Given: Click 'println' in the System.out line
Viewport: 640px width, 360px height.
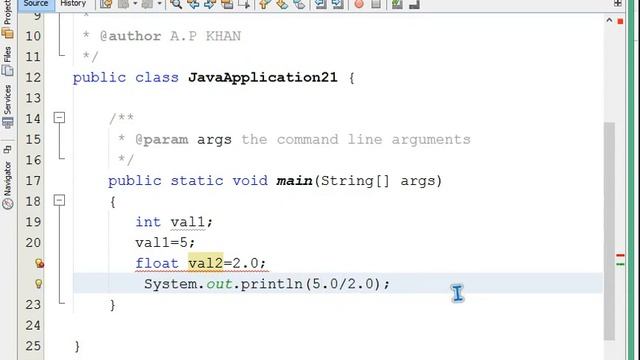Looking at the screenshot, I should (x=271, y=284).
